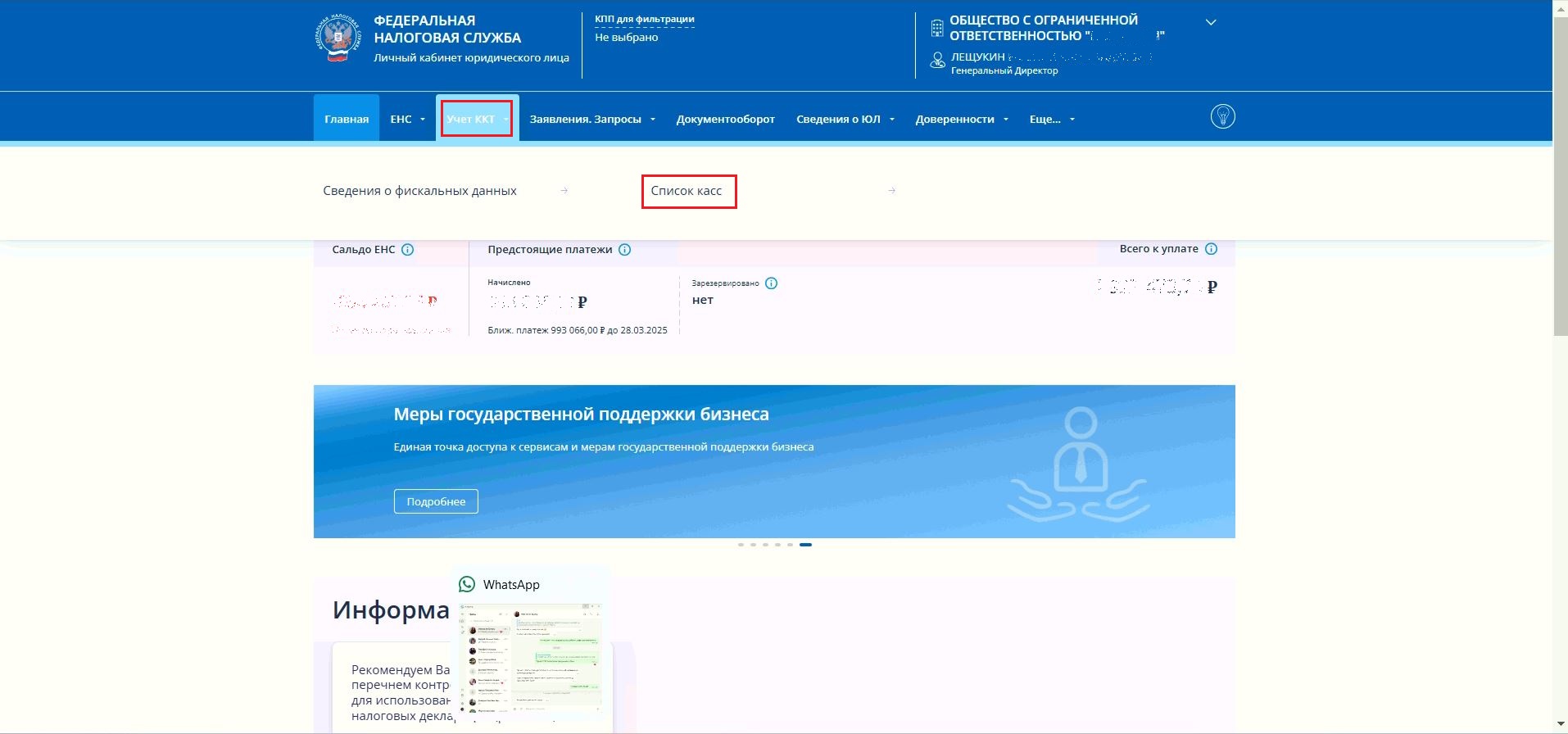Click the organization building icon
The image size is (1568, 734).
(937, 29)
